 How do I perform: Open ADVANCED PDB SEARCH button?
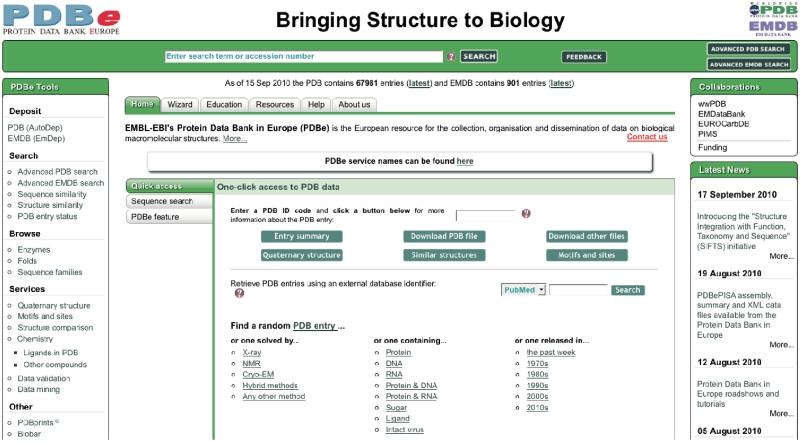click(x=748, y=49)
